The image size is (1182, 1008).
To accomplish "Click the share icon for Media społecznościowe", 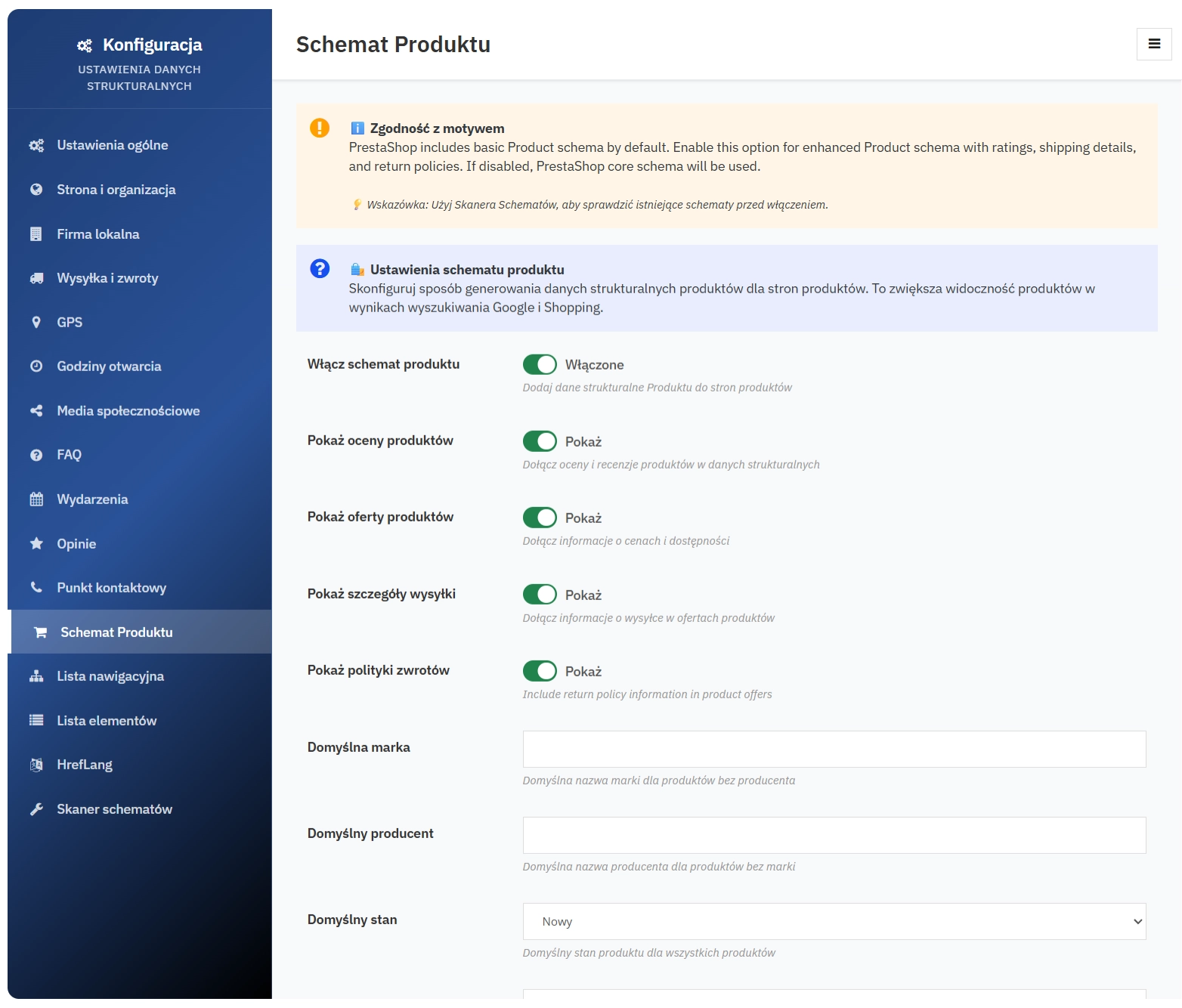I will point(36,410).
